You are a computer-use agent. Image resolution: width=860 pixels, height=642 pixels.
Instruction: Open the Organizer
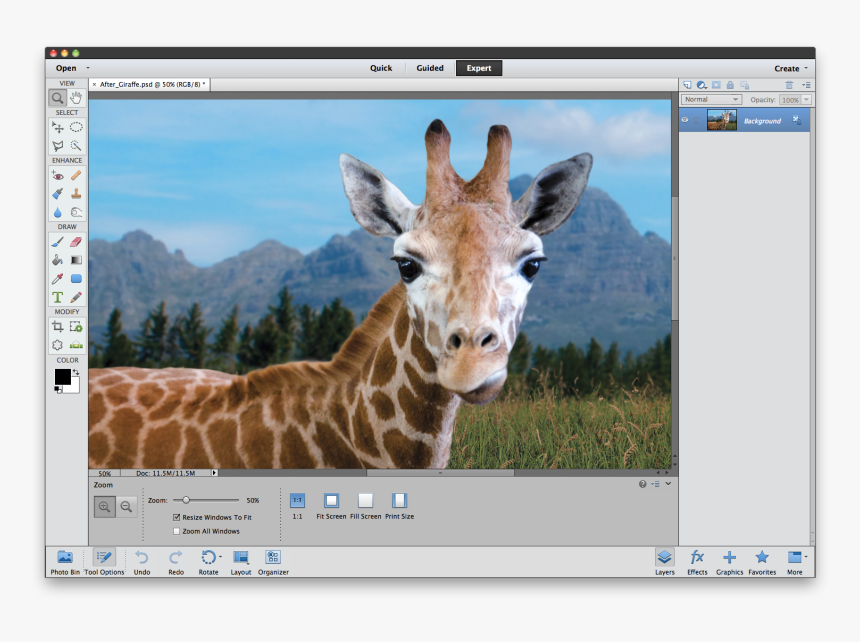273,560
